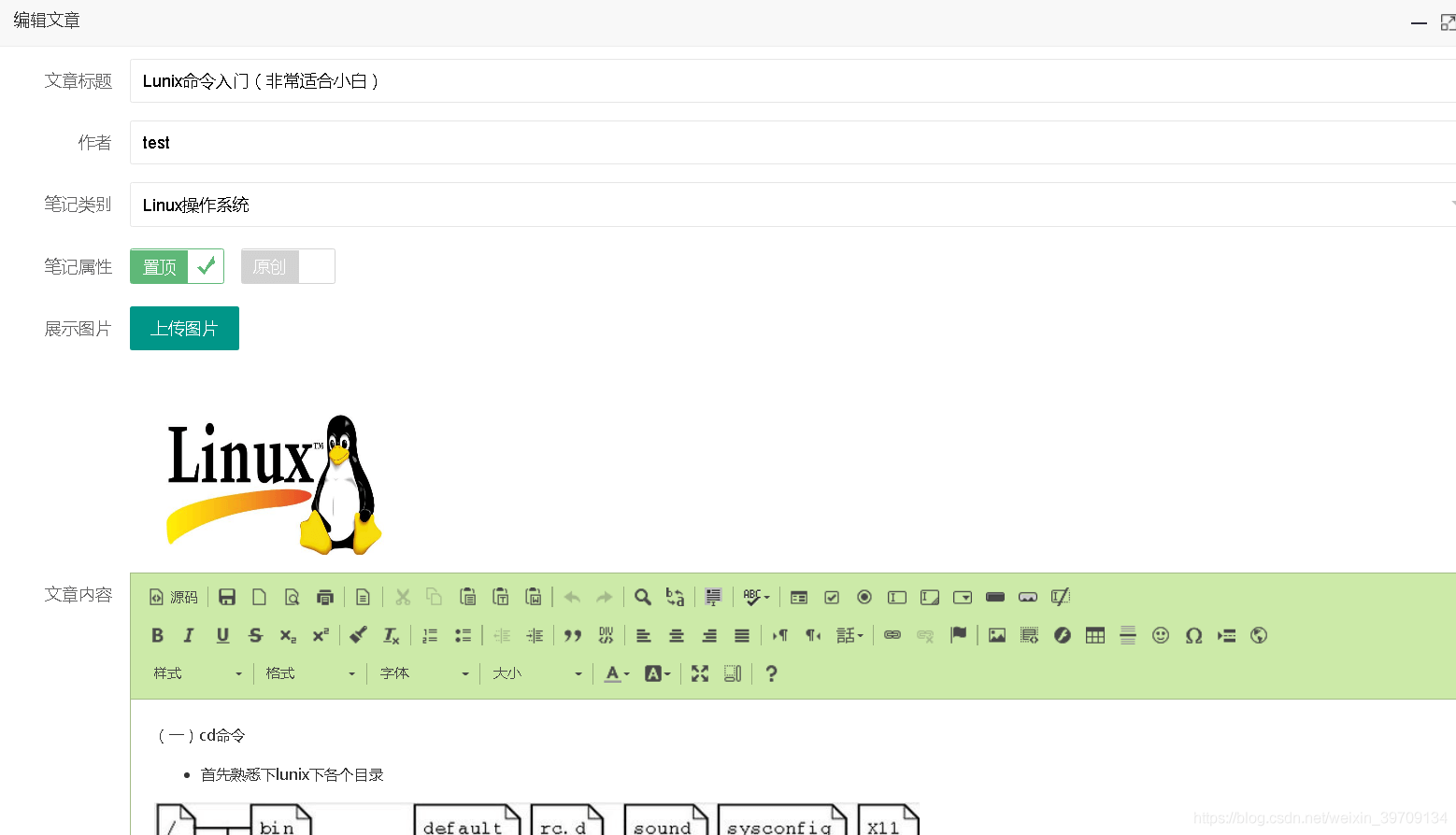1456x835 pixels.
Task: Open the 字体 font dropdown
Action: (424, 673)
